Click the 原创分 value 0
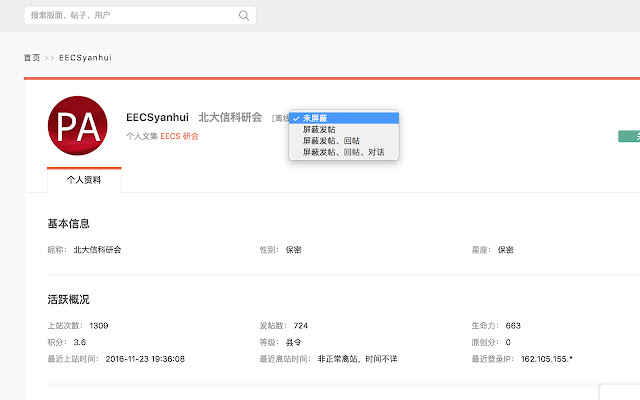Screen dimensions: 640x400 tap(508, 342)
